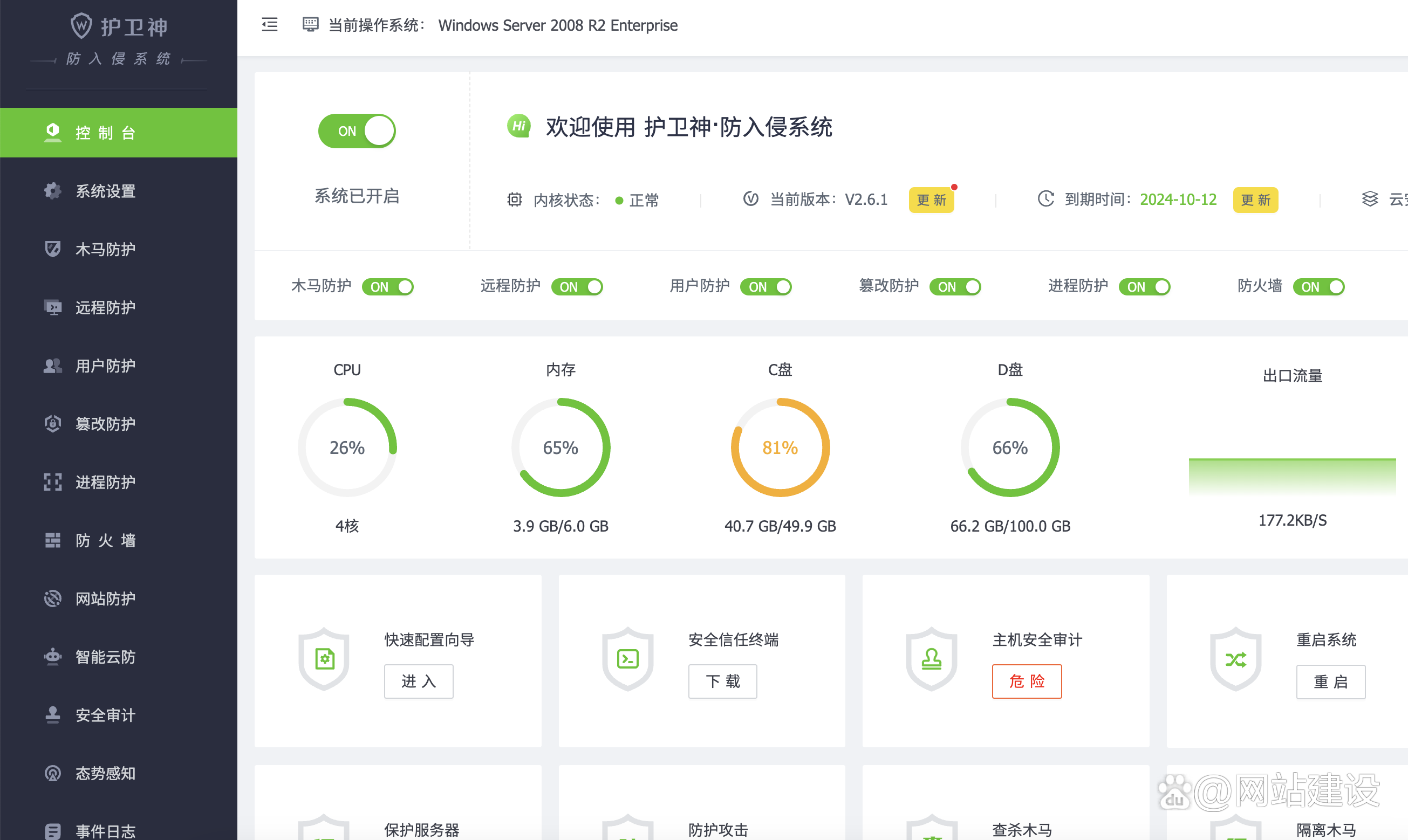Click the robot icon for 智能云防

click(53, 657)
